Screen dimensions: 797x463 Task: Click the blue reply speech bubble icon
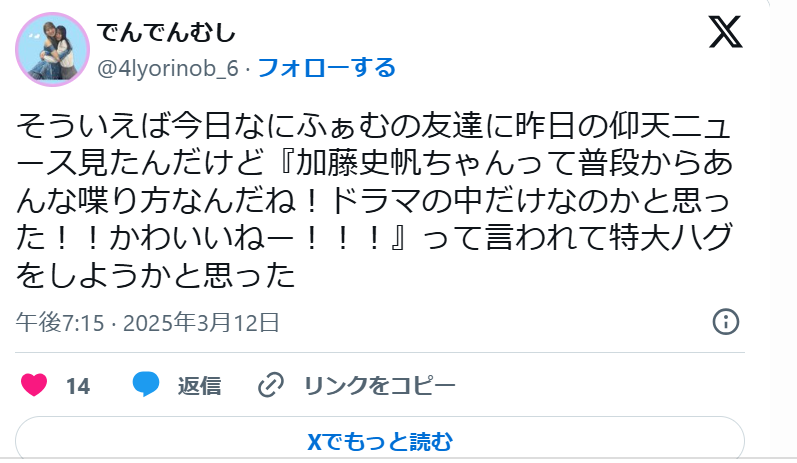click(146, 384)
